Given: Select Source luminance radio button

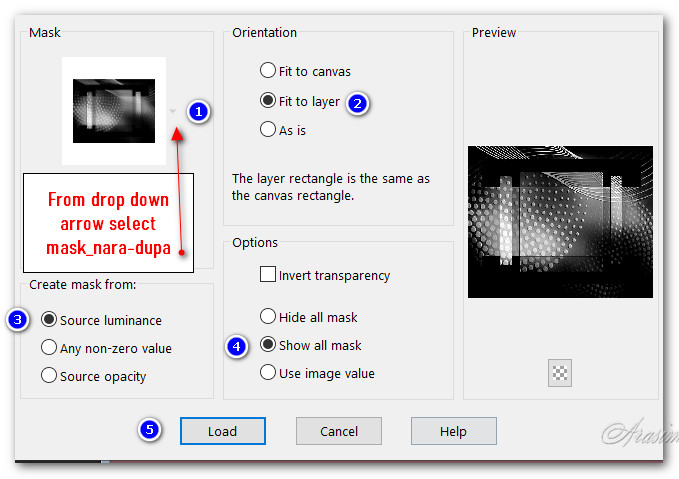Looking at the screenshot, I should pos(49,320).
